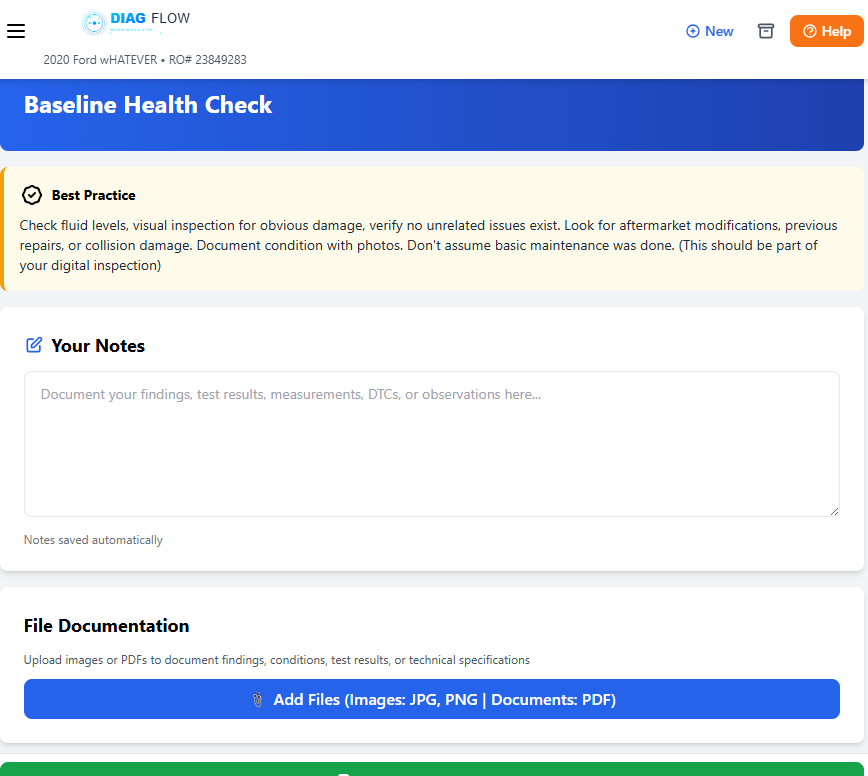This screenshot has height=776, width=868.
Task: Click the notes textarea resize handle
Action: pyautogui.click(x=834, y=511)
